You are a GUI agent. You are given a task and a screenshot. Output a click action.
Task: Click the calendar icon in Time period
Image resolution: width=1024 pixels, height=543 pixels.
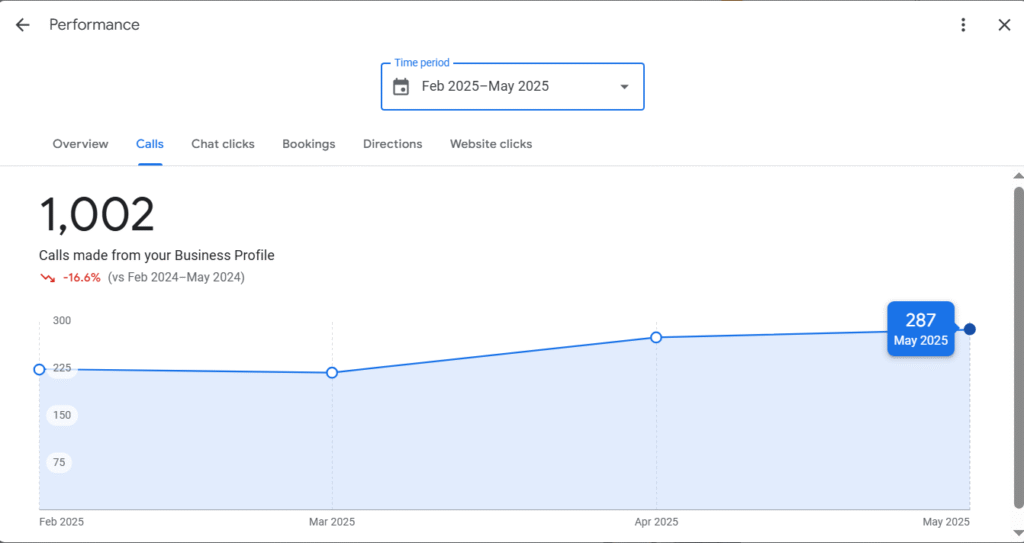(x=401, y=86)
